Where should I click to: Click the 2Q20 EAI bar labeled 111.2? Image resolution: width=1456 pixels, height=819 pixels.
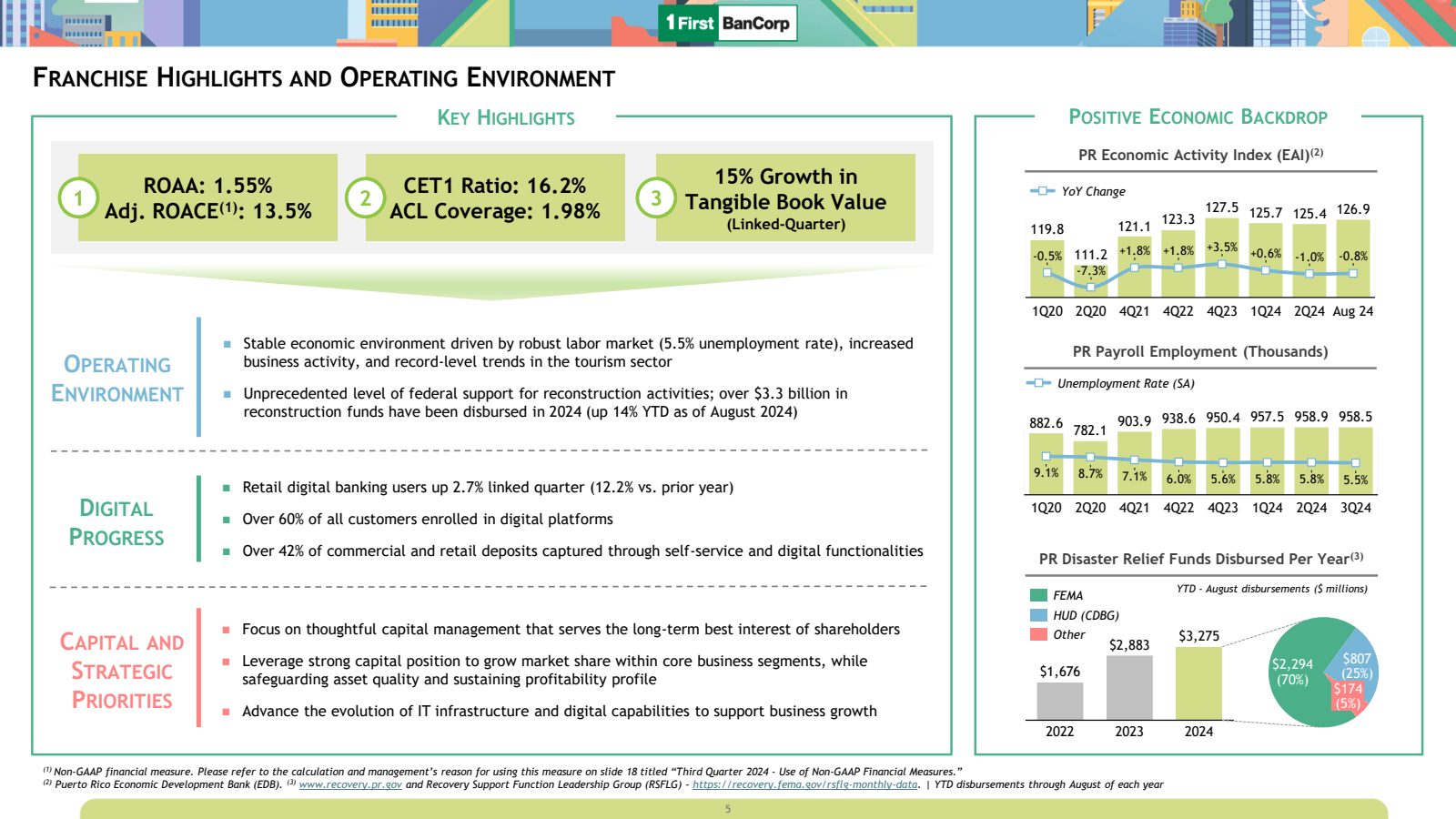click(x=1090, y=280)
